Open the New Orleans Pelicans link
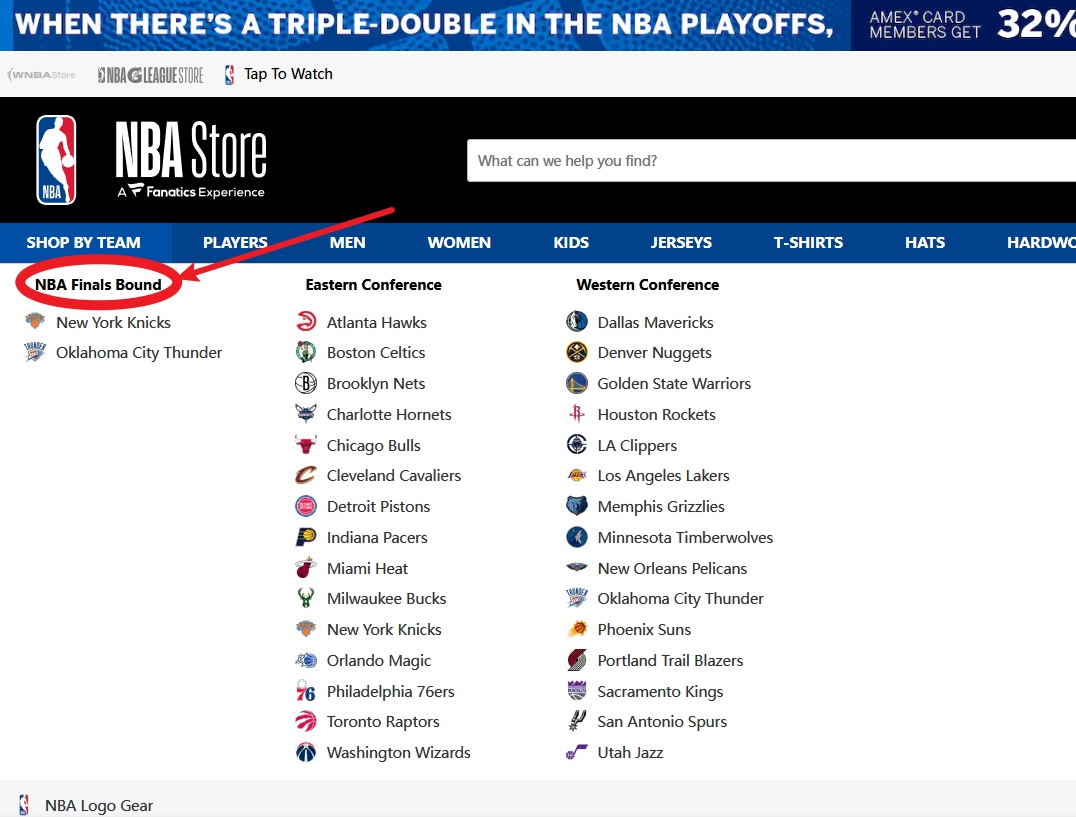Screen dimensions: 1076x817 pyautogui.click(x=672, y=568)
